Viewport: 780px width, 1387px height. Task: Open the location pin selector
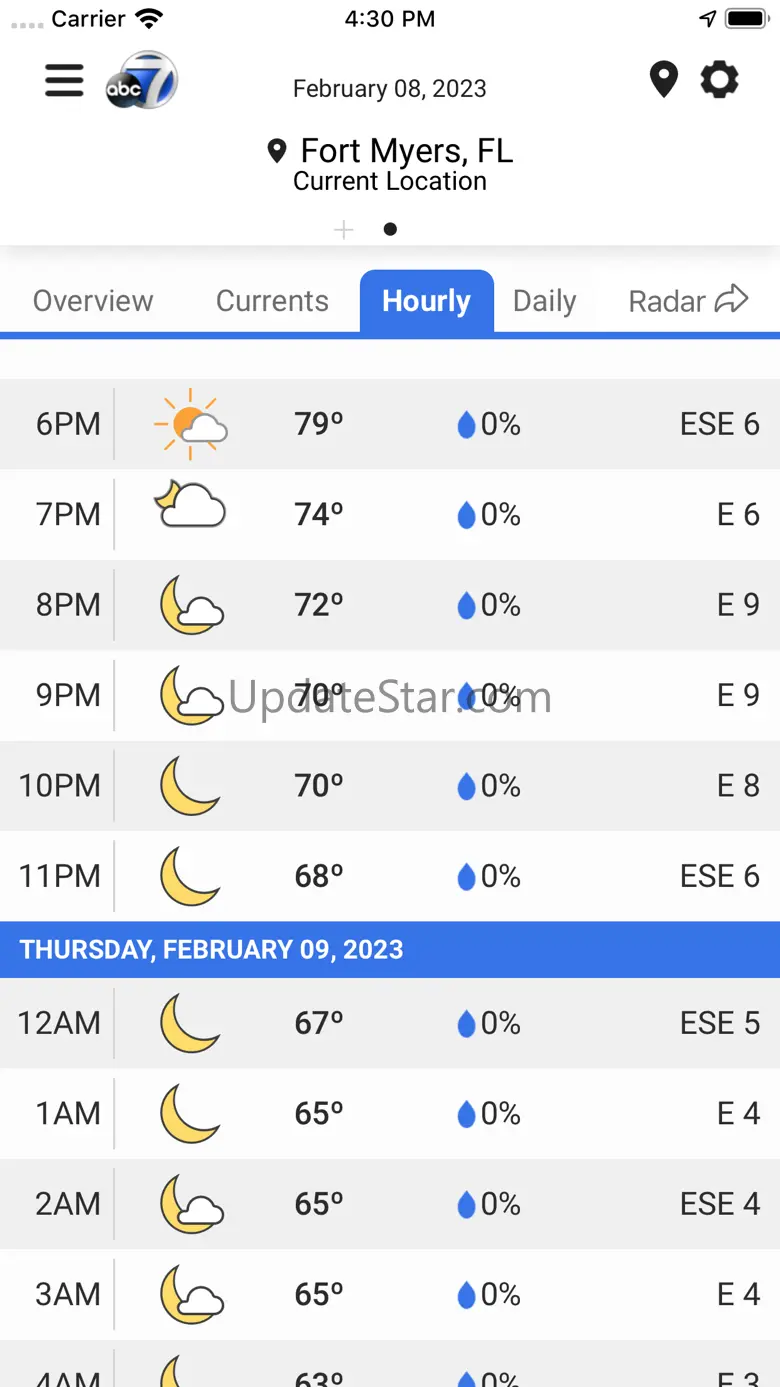tap(663, 80)
